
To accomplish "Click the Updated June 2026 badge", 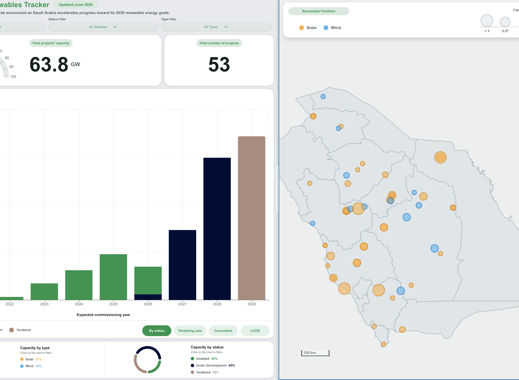I will (x=76, y=5).
